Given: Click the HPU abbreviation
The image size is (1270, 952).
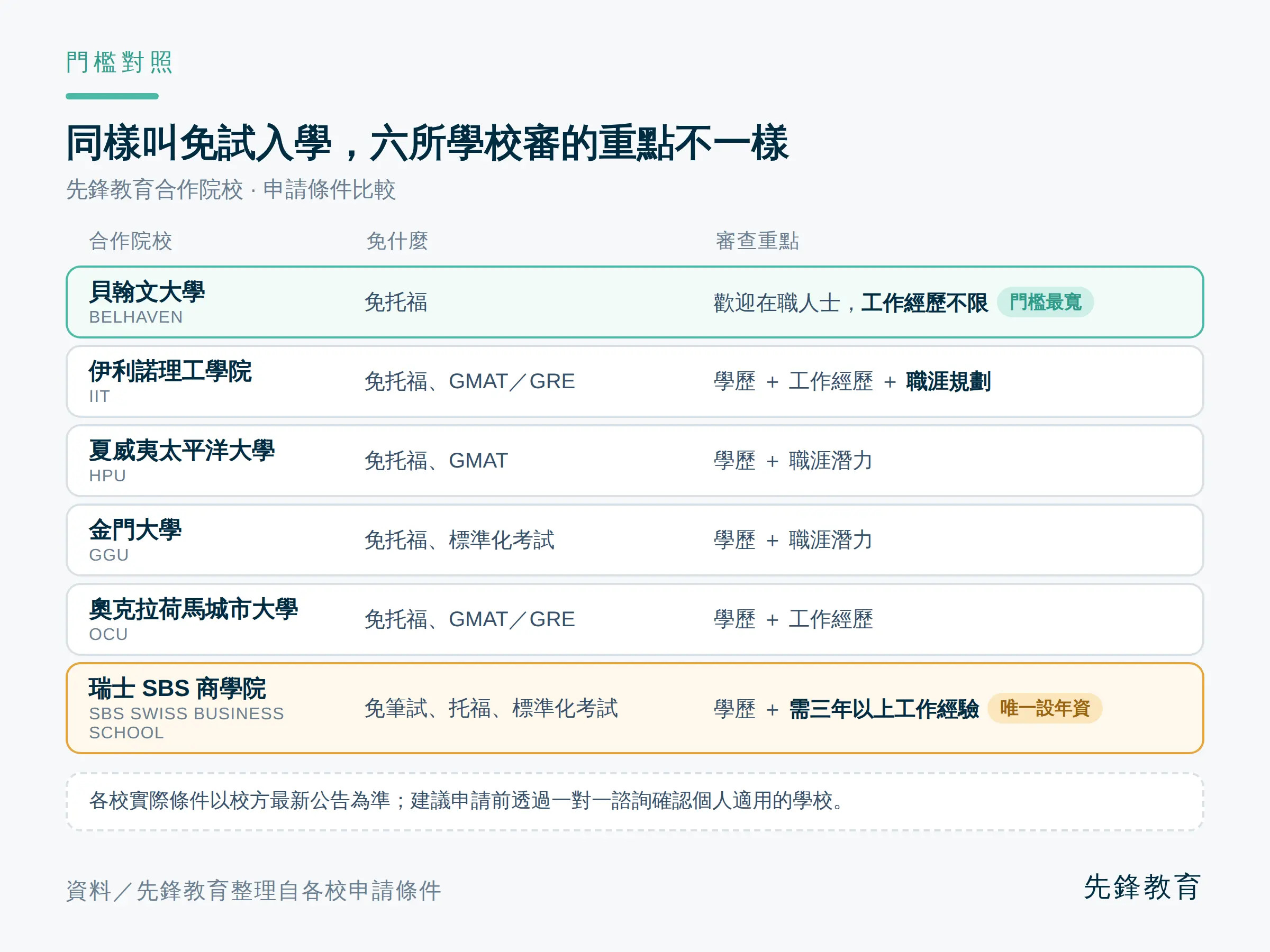Looking at the screenshot, I should [x=107, y=475].
